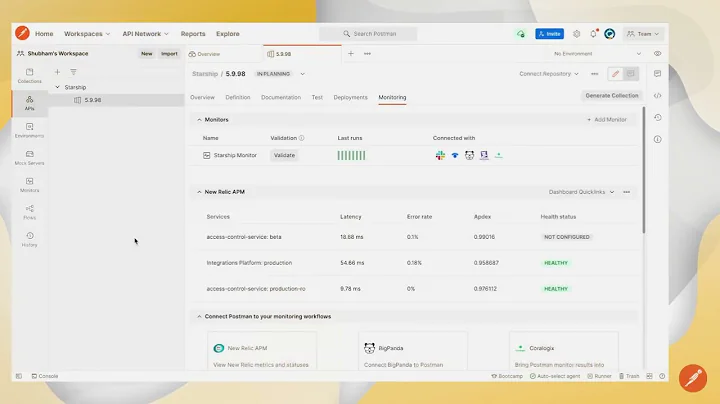Image resolution: width=720 pixels, height=404 pixels.
Task: Switch to the Overview API tab
Action: [x=202, y=97]
